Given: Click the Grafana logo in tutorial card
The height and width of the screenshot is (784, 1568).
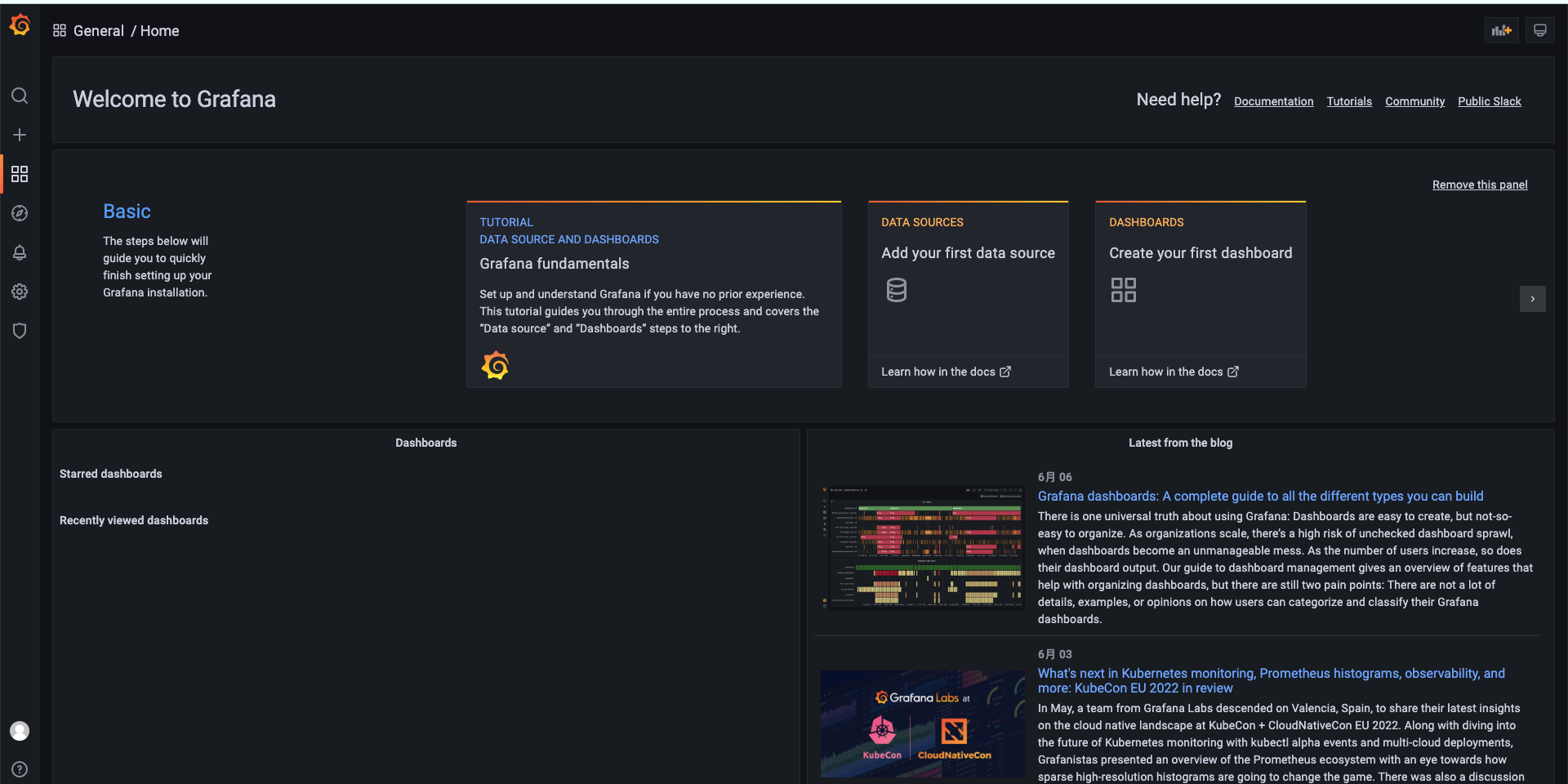Looking at the screenshot, I should 495,366.
